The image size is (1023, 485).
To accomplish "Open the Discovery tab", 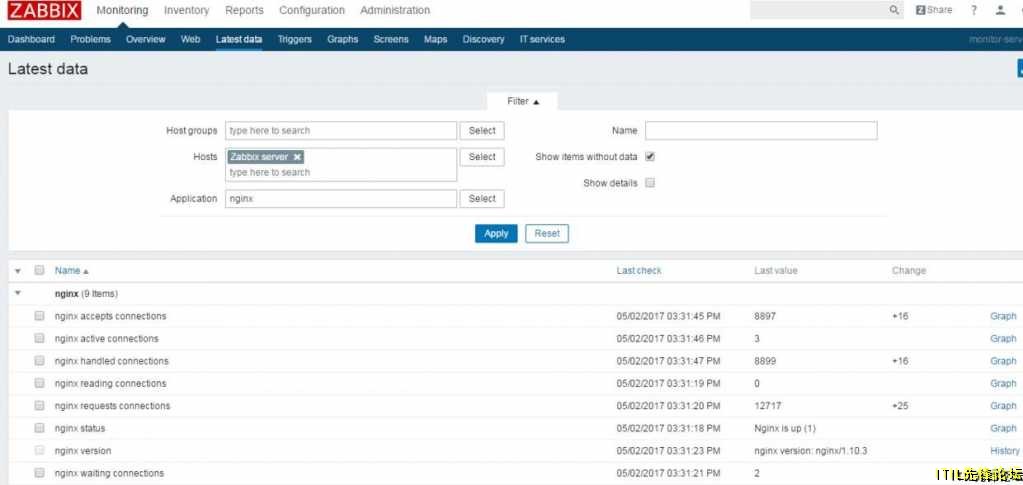I will (x=483, y=39).
